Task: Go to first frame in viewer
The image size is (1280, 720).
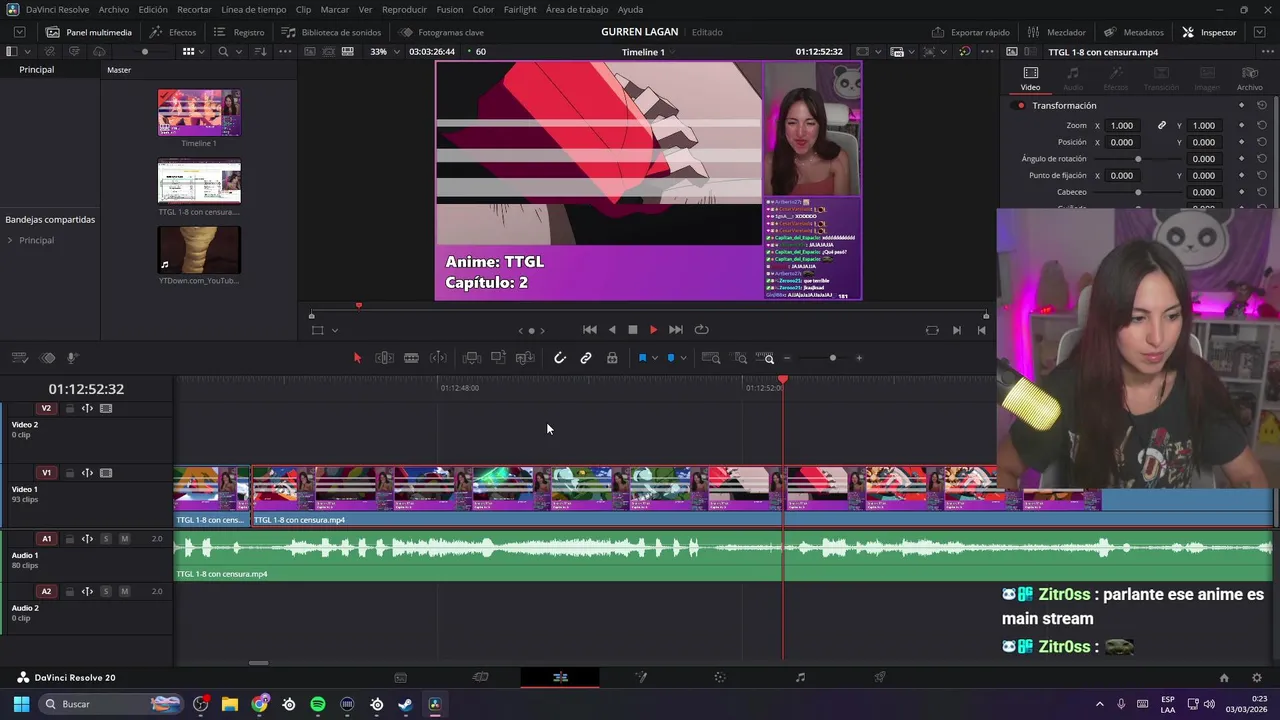Action: (x=590, y=330)
